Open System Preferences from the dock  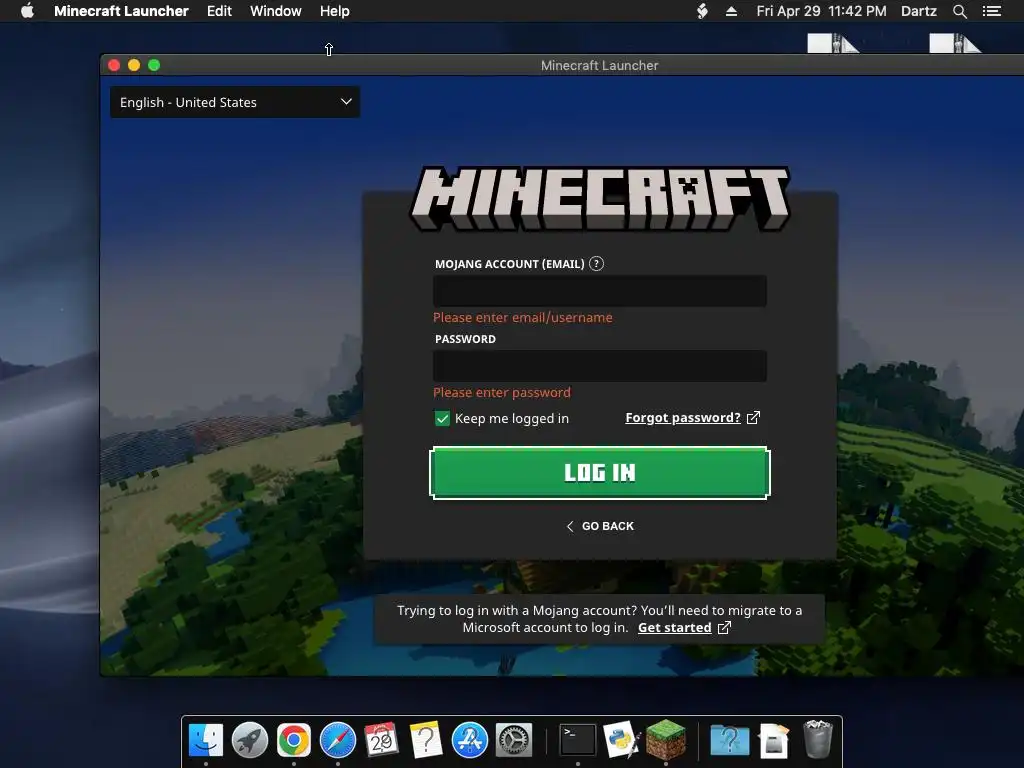(514, 740)
